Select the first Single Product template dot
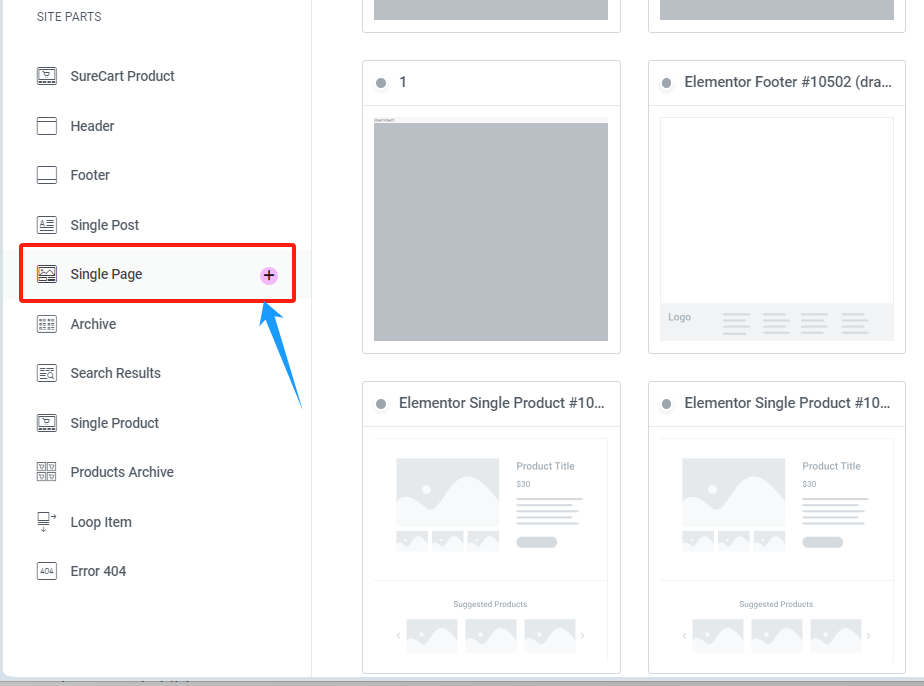924x686 pixels. [381, 403]
